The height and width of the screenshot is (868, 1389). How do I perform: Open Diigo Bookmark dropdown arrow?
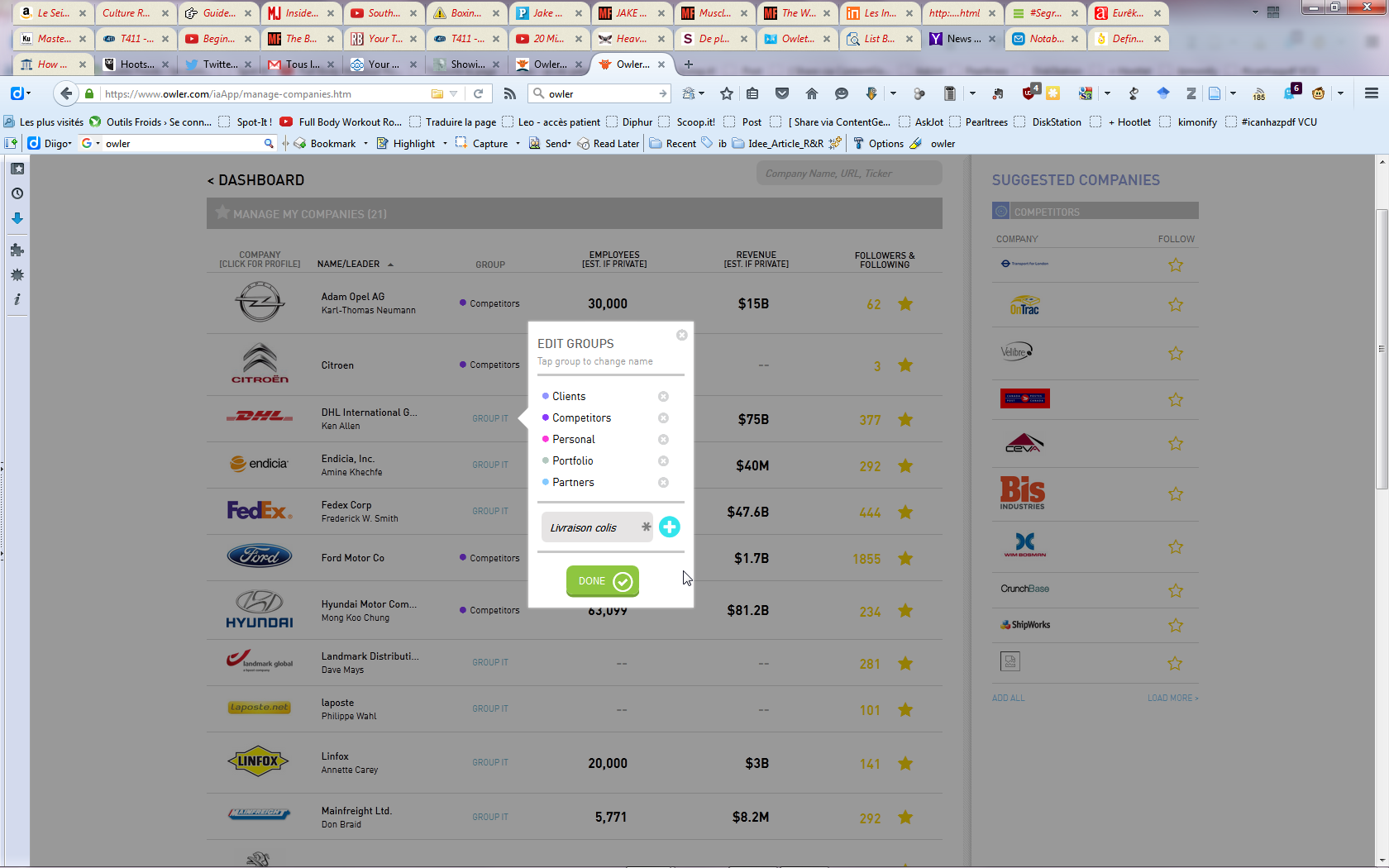point(365,144)
